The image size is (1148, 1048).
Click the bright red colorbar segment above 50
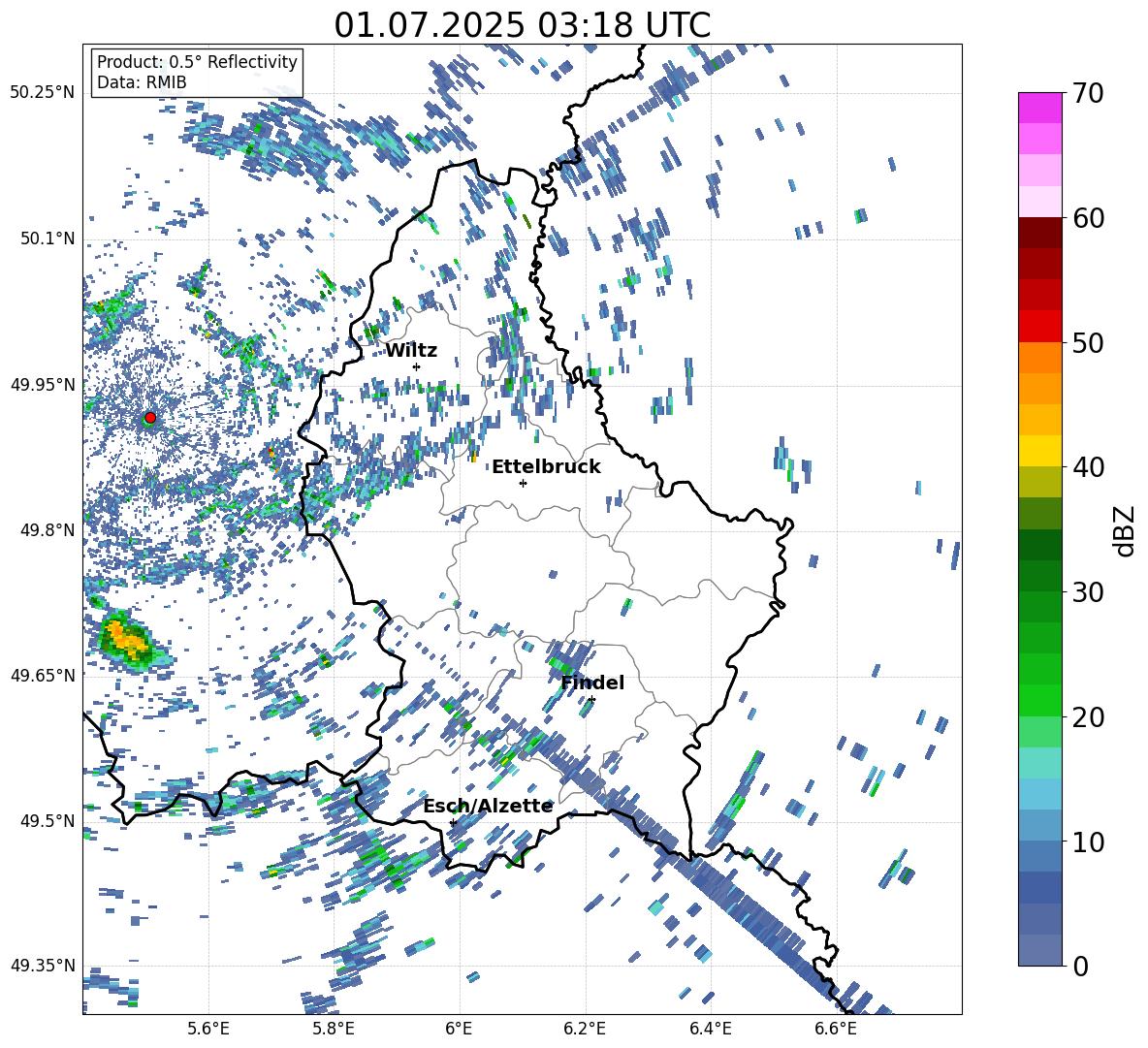pos(1040,327)
